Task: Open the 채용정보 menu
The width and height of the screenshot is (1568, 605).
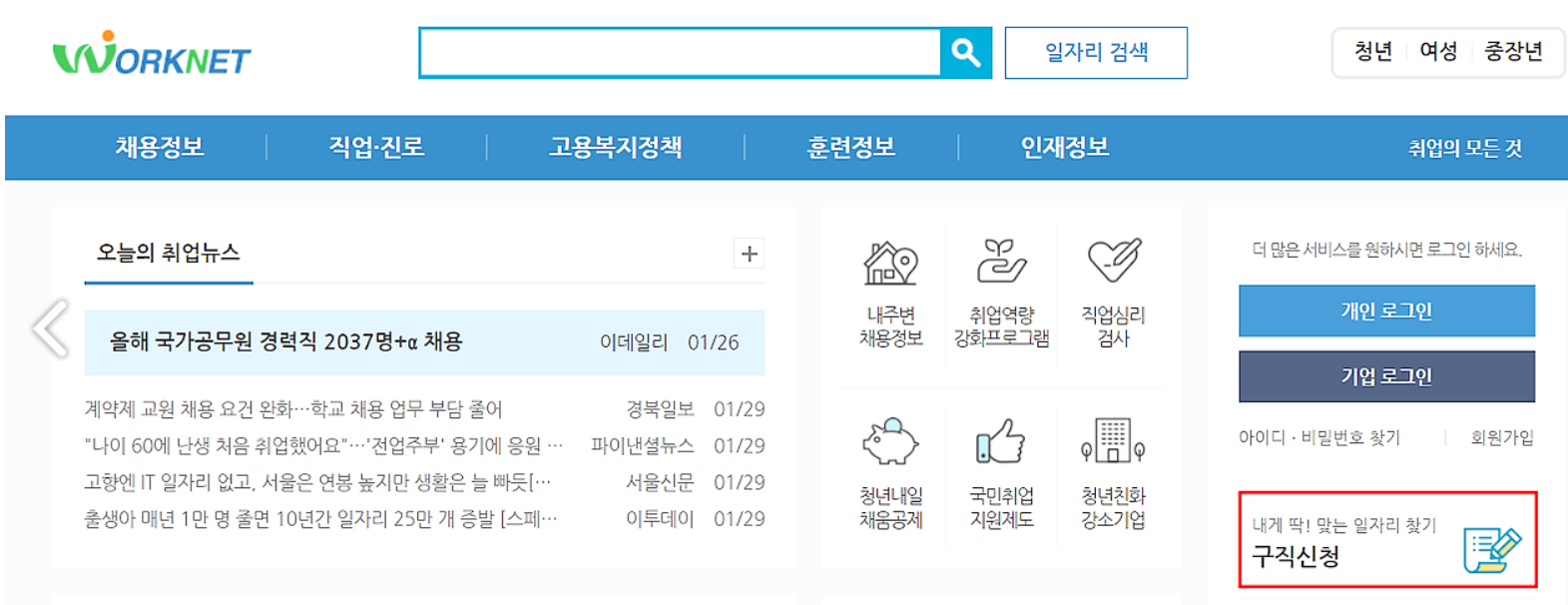Action: (160, 148)
